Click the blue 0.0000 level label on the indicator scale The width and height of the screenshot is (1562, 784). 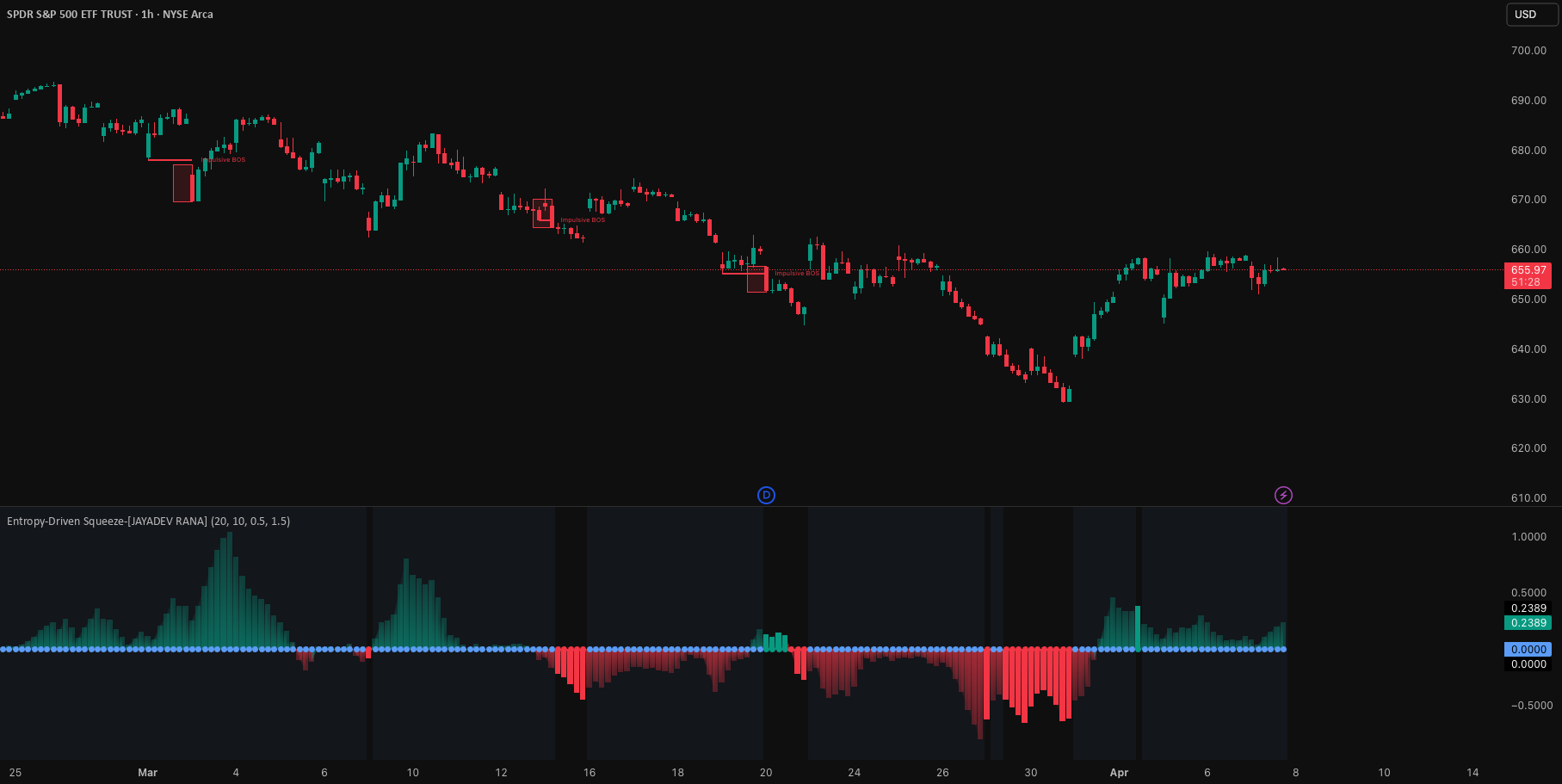pyautogui.click(x=1527, y=649)
